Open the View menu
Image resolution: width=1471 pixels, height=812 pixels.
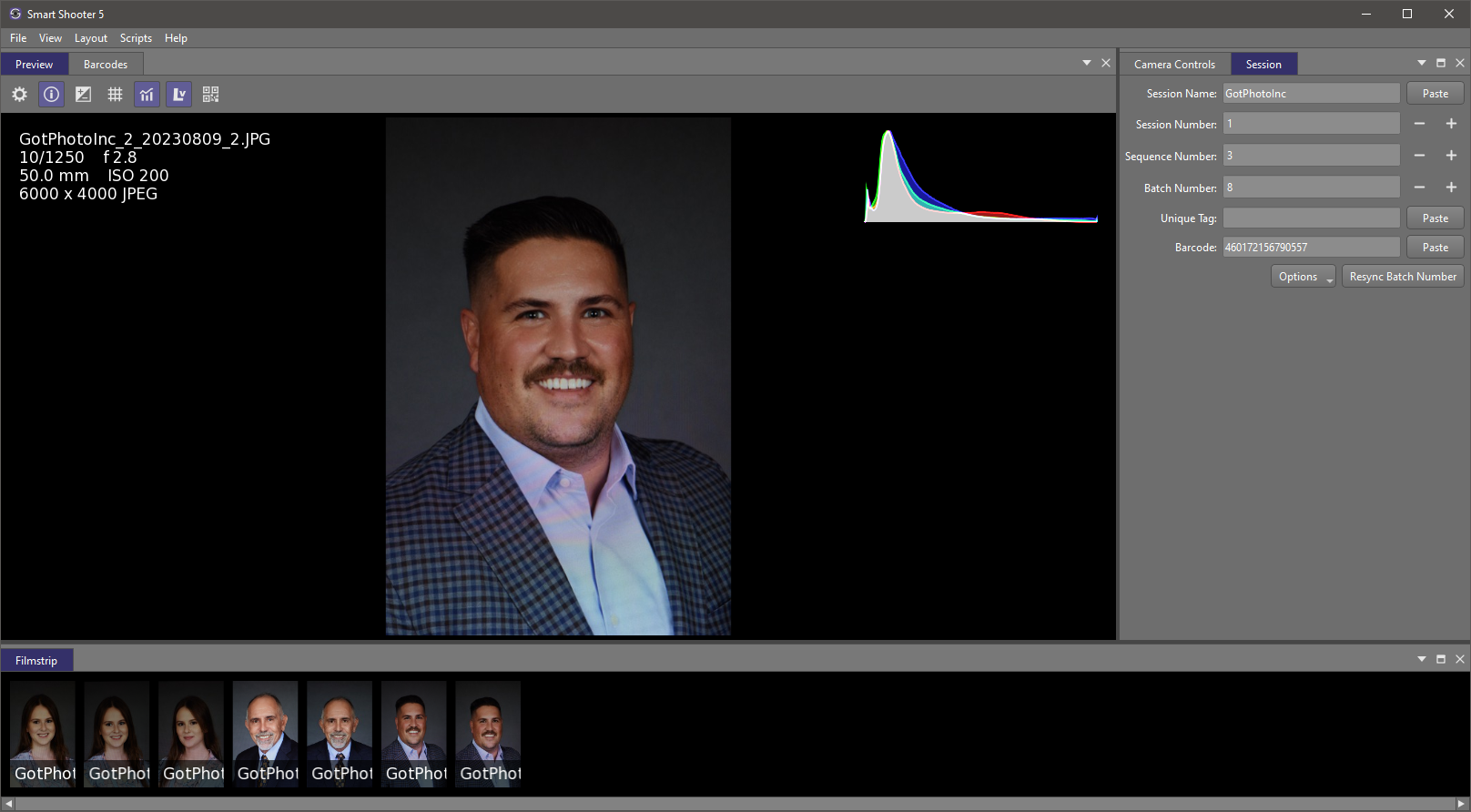50,38
